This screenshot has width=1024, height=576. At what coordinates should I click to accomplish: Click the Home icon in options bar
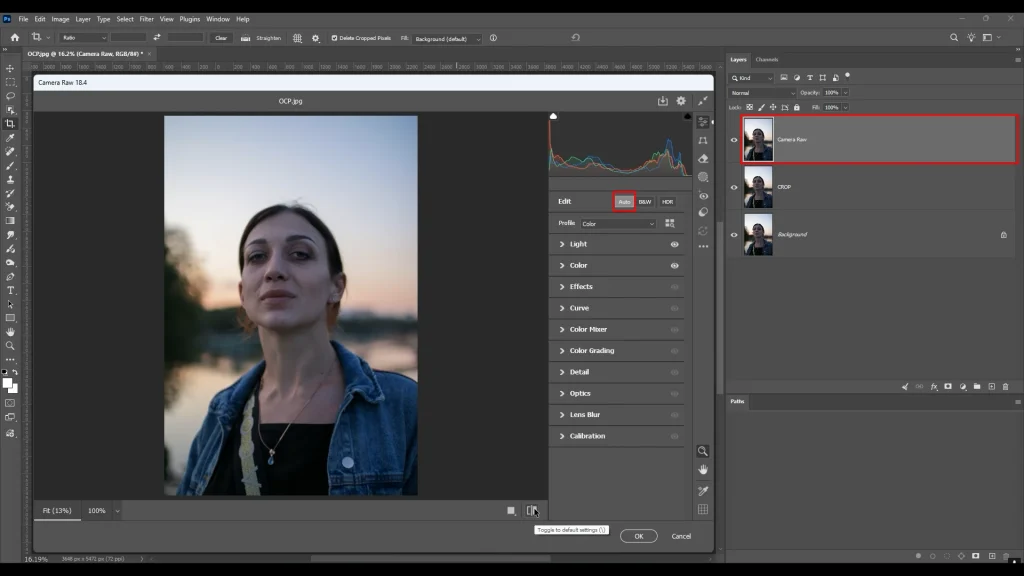pos(15,38)
